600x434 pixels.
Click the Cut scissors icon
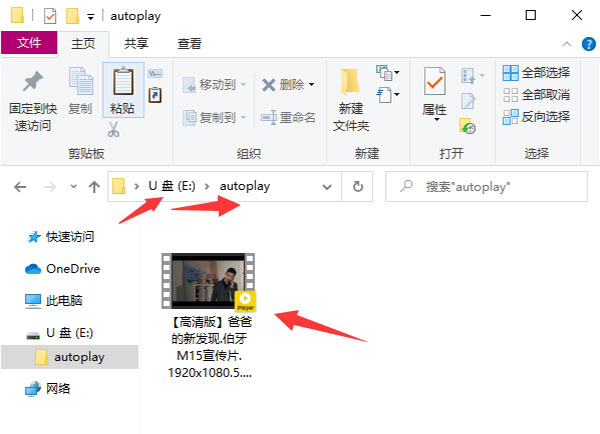(113, 129)
